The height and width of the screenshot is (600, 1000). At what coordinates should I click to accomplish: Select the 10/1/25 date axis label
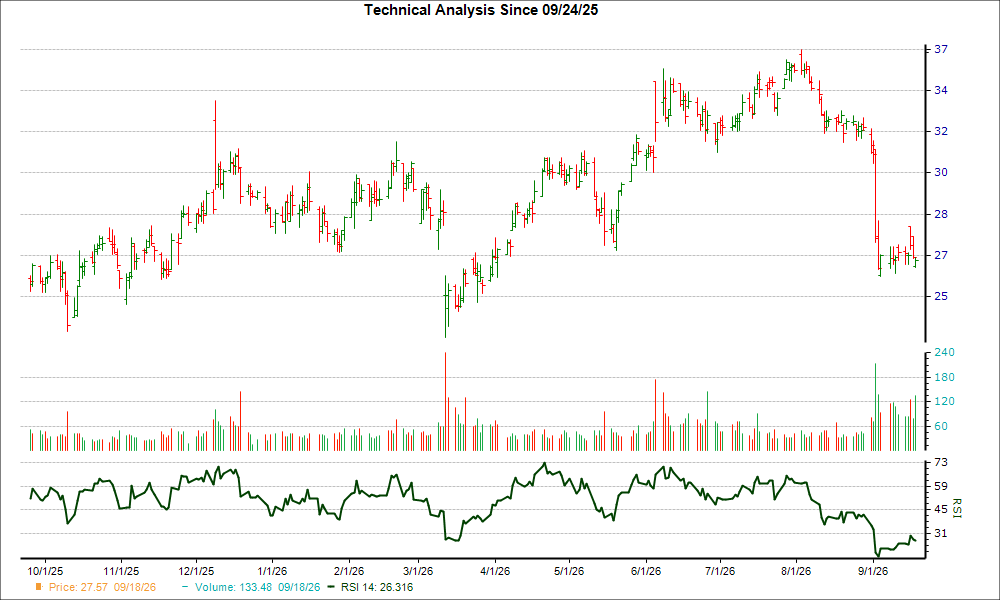click(45, 571)
